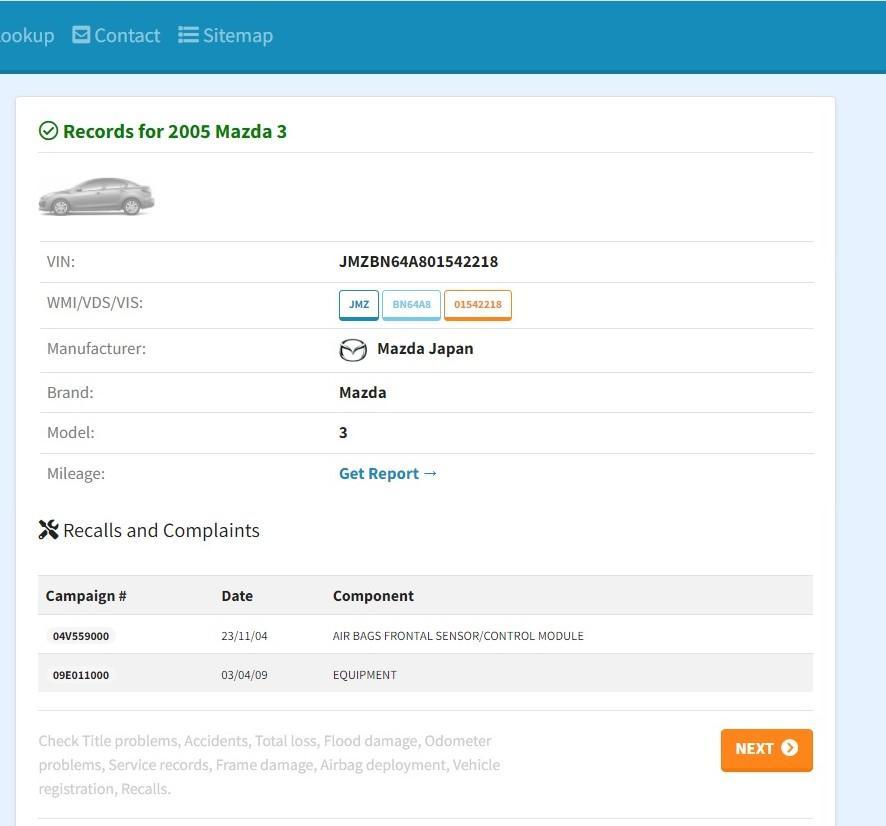886x826 pixels.
Task: Open the Contact menu item
Action: pyautogui.click(x=116, y=35)
